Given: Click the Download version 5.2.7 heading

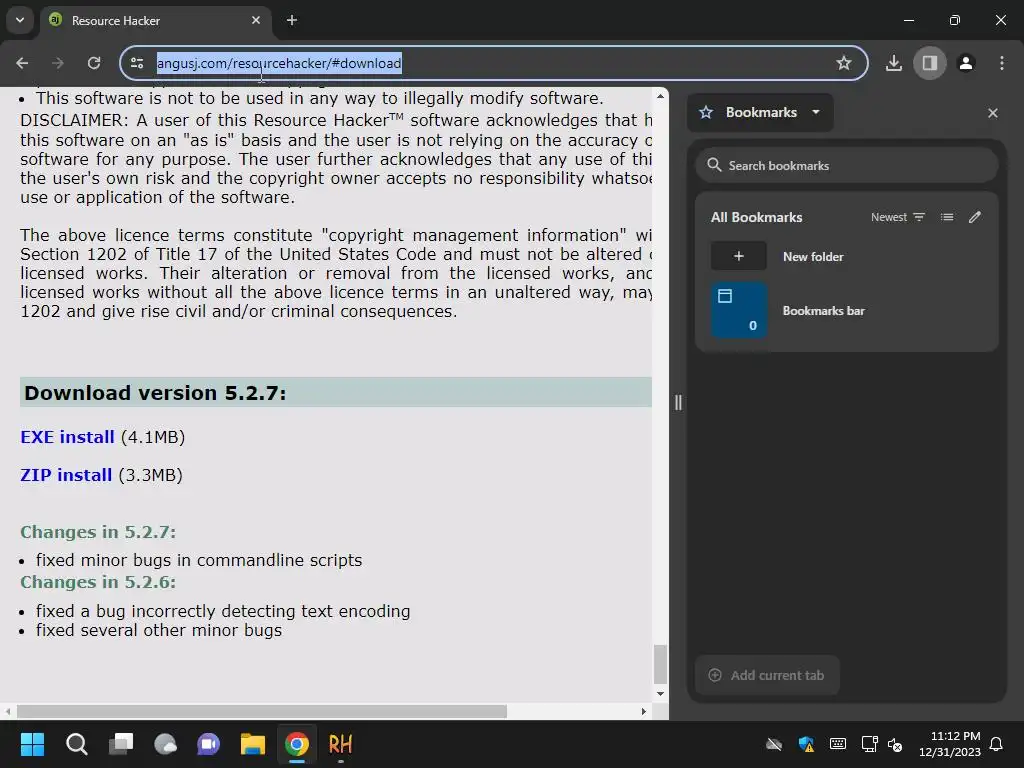Looking at the screenshot, I should coord(155,393).
